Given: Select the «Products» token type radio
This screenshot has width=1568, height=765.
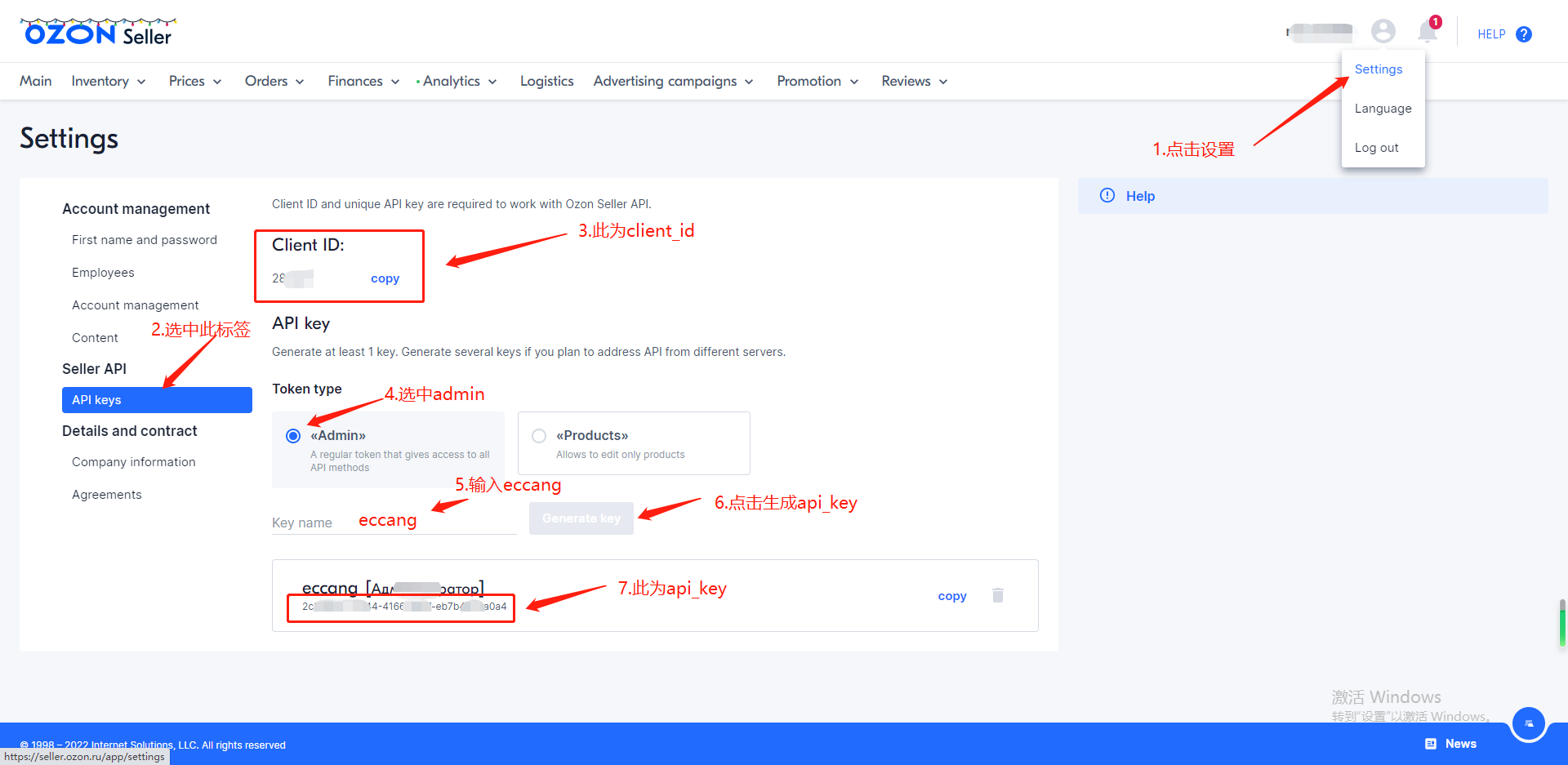Looking at the screenshot, I should [539, 436].
